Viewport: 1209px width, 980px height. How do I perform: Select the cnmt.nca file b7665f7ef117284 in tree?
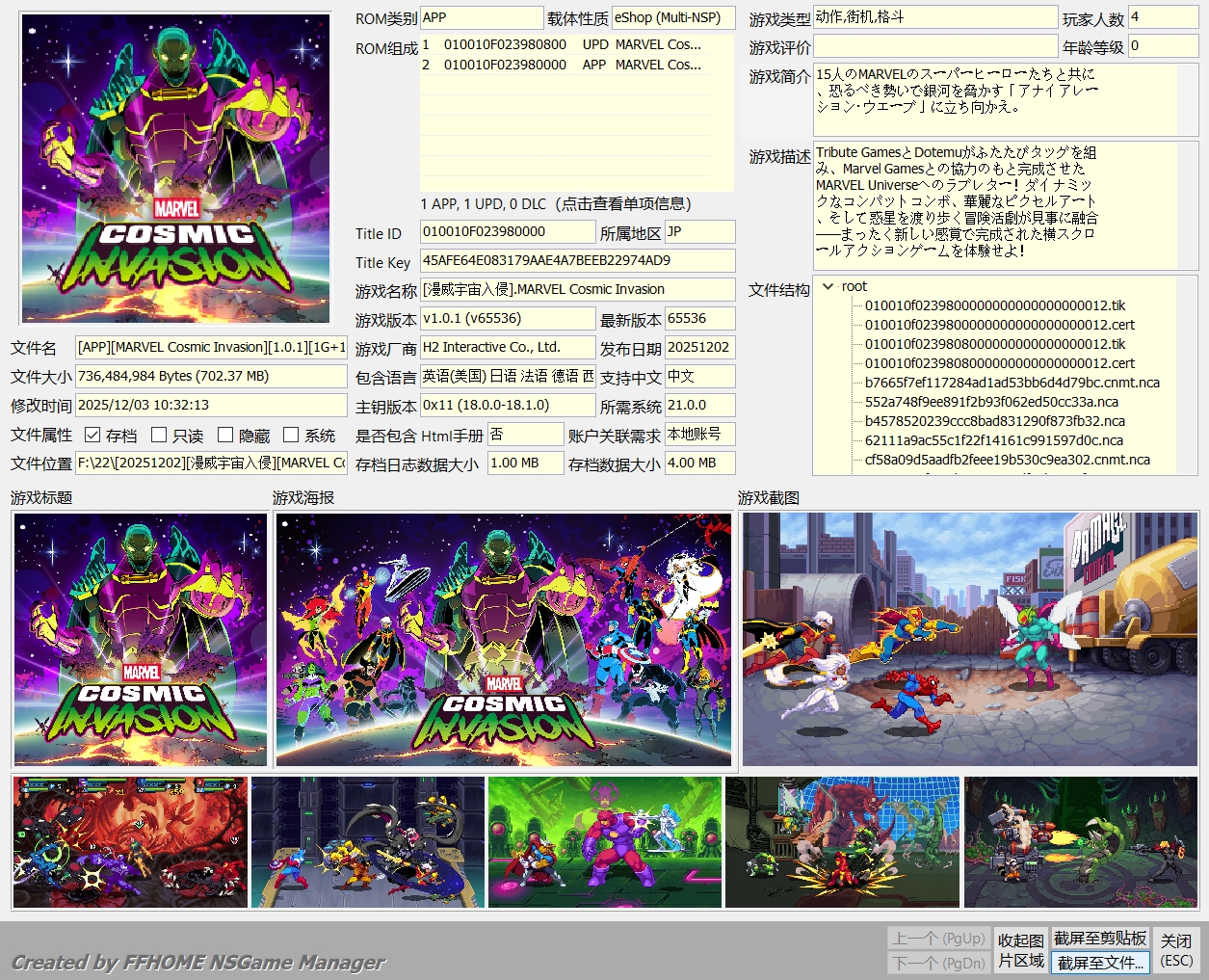click(x=1012, y=383)
